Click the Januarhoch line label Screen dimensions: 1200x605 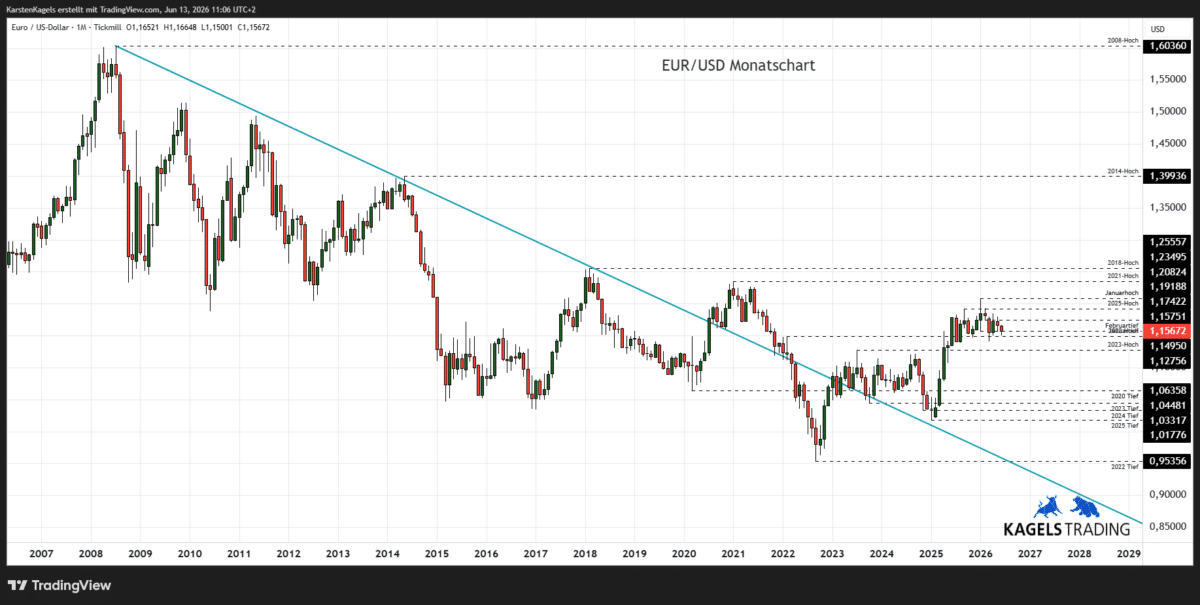(x=1122, y=293)
